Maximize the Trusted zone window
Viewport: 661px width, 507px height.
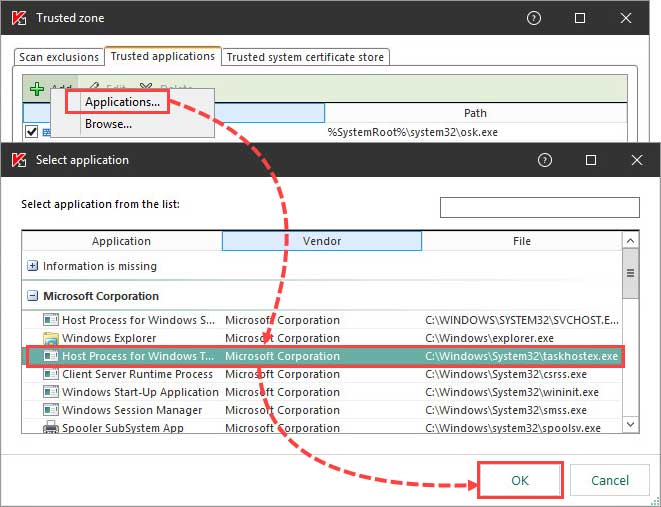[580, 18]
